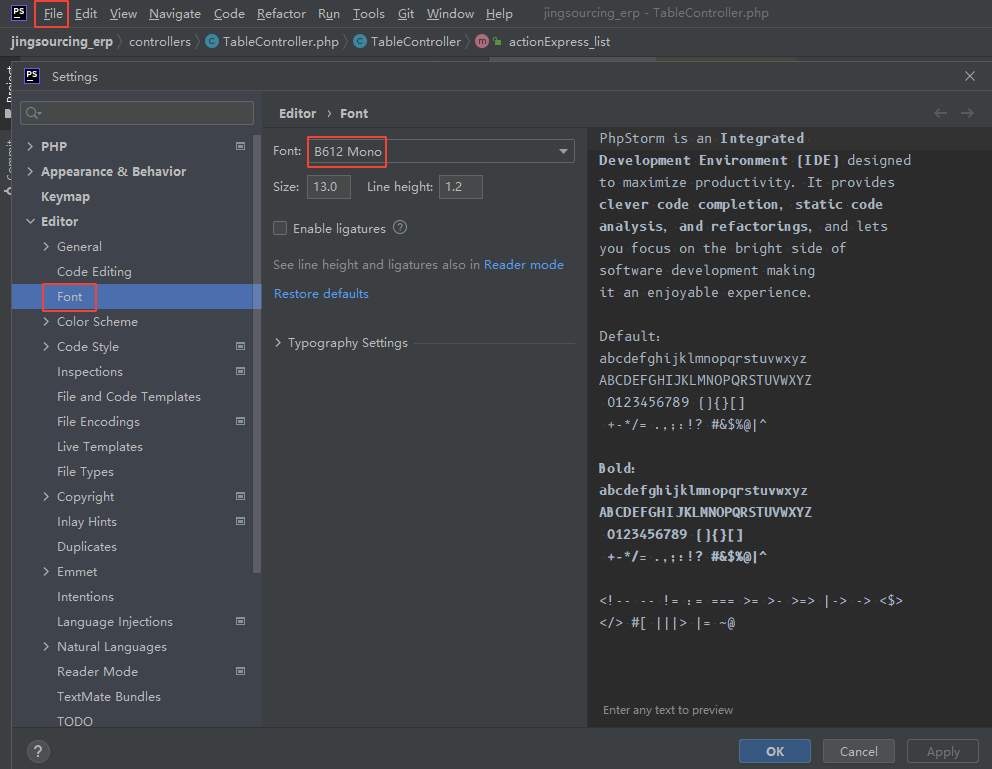Open the Git menu

point(406,13)
